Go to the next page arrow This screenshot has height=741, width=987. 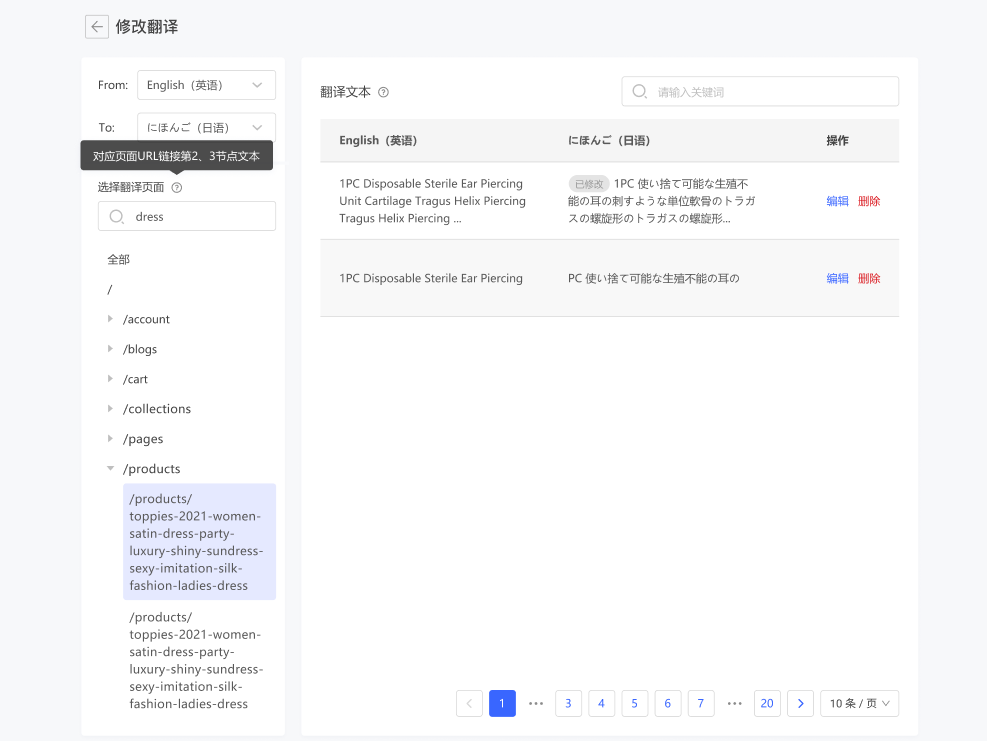[800, 703]
